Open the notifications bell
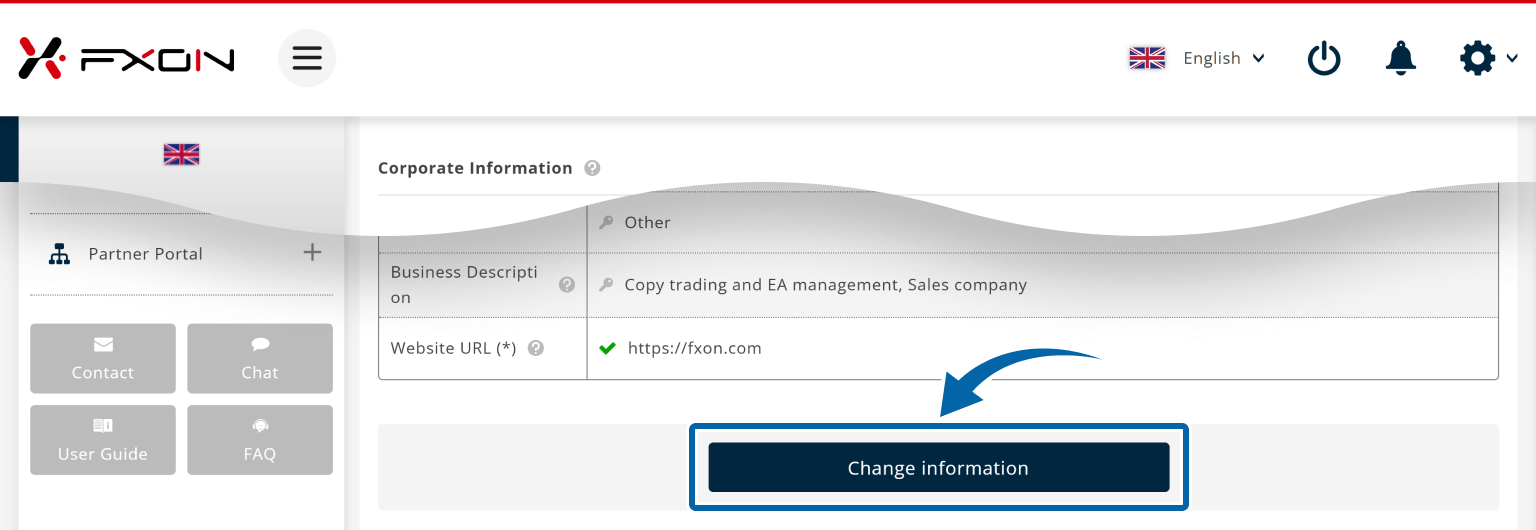This screenshot has width=1536, height=530. [1400, 59]
